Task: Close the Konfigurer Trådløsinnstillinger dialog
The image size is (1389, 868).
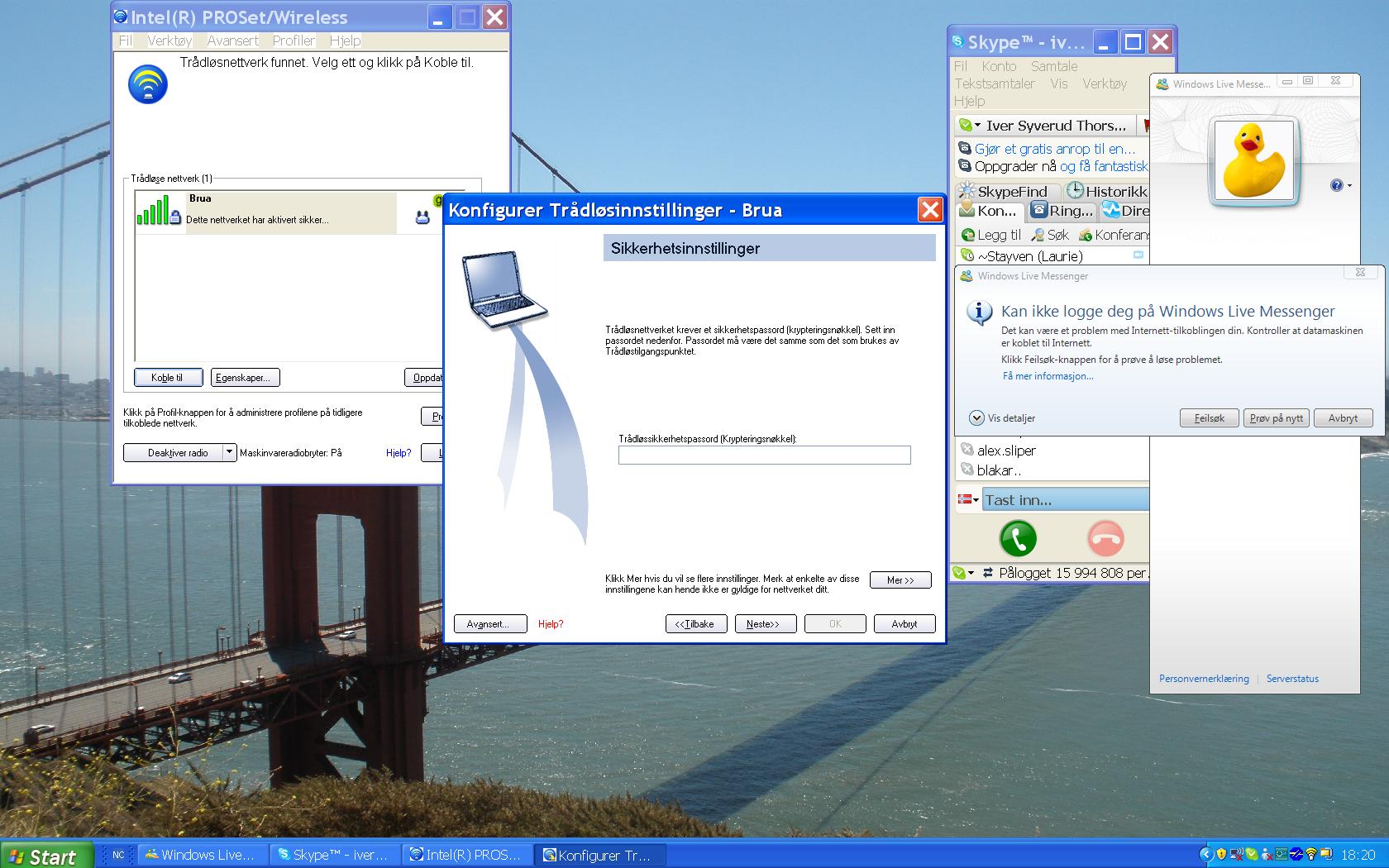Action: coord(930,210)
